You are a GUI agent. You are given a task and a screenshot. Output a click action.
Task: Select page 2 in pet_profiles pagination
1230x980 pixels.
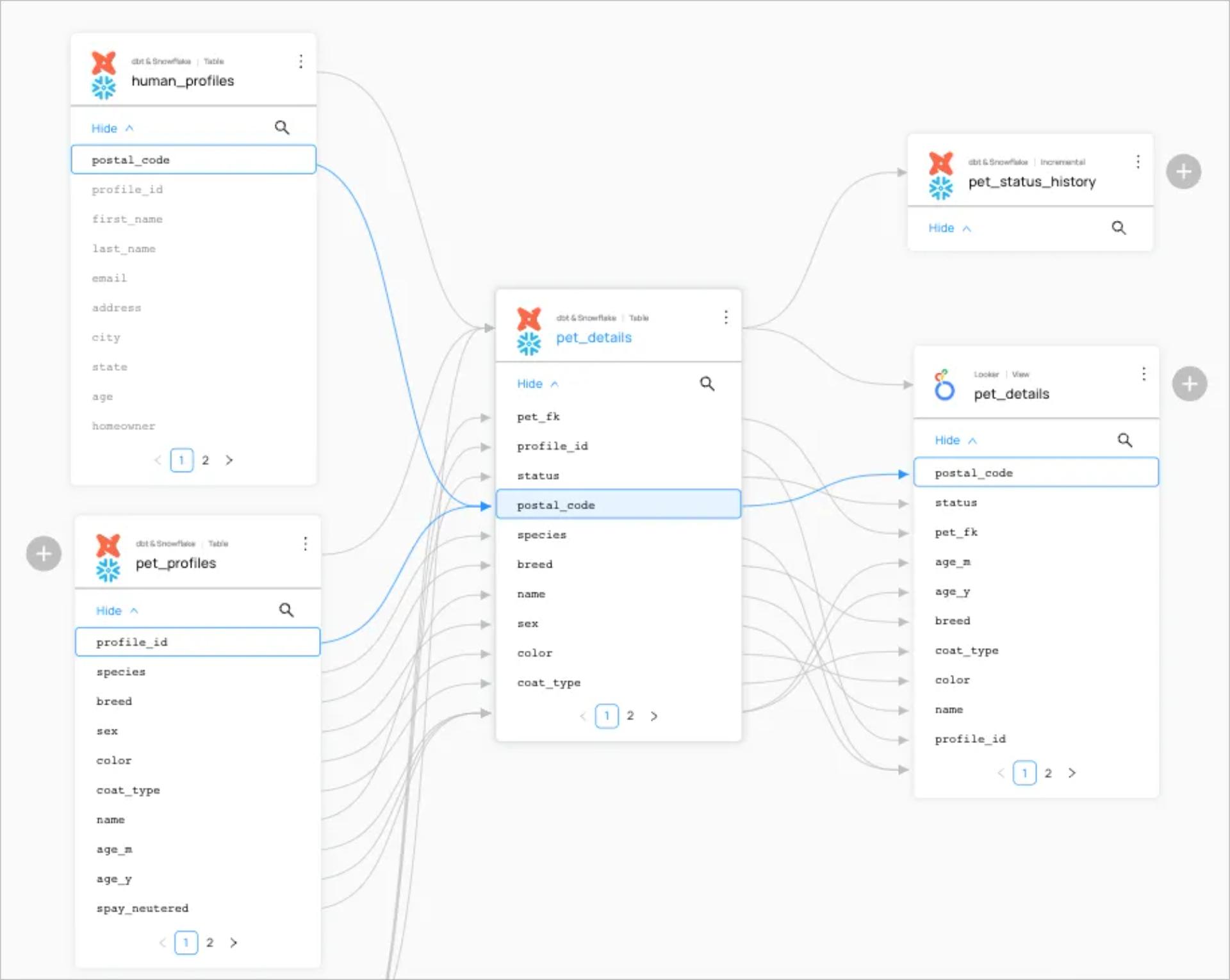[209, 942]
